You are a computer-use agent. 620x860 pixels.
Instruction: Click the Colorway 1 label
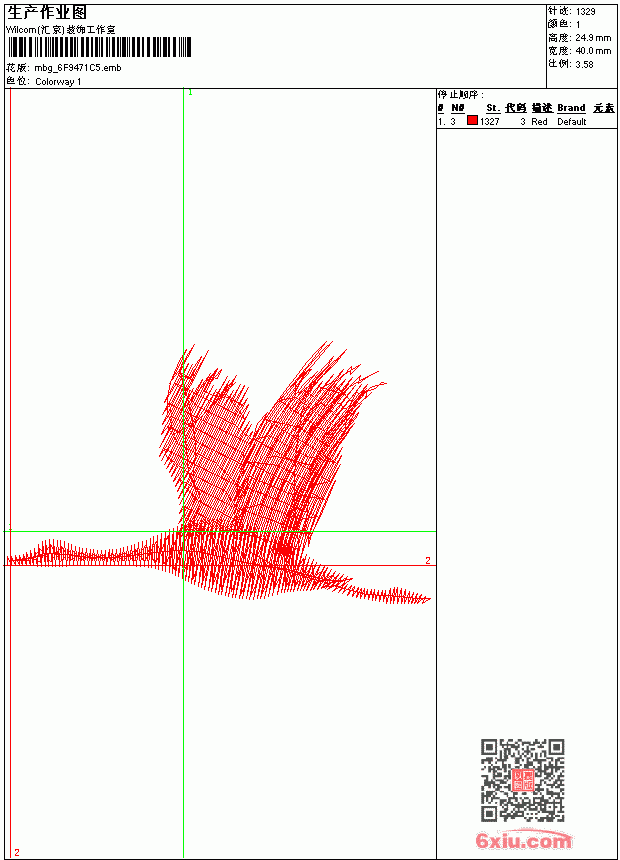point(58,82)
